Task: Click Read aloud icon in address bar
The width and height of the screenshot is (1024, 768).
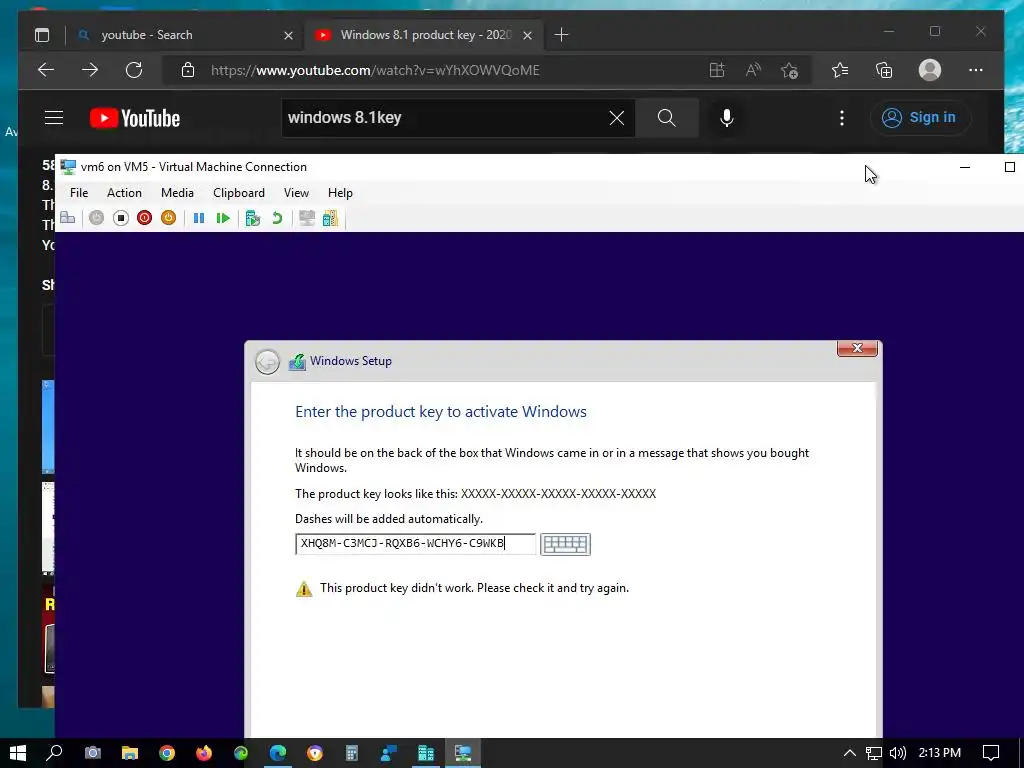Action: (x=753, y=70)
